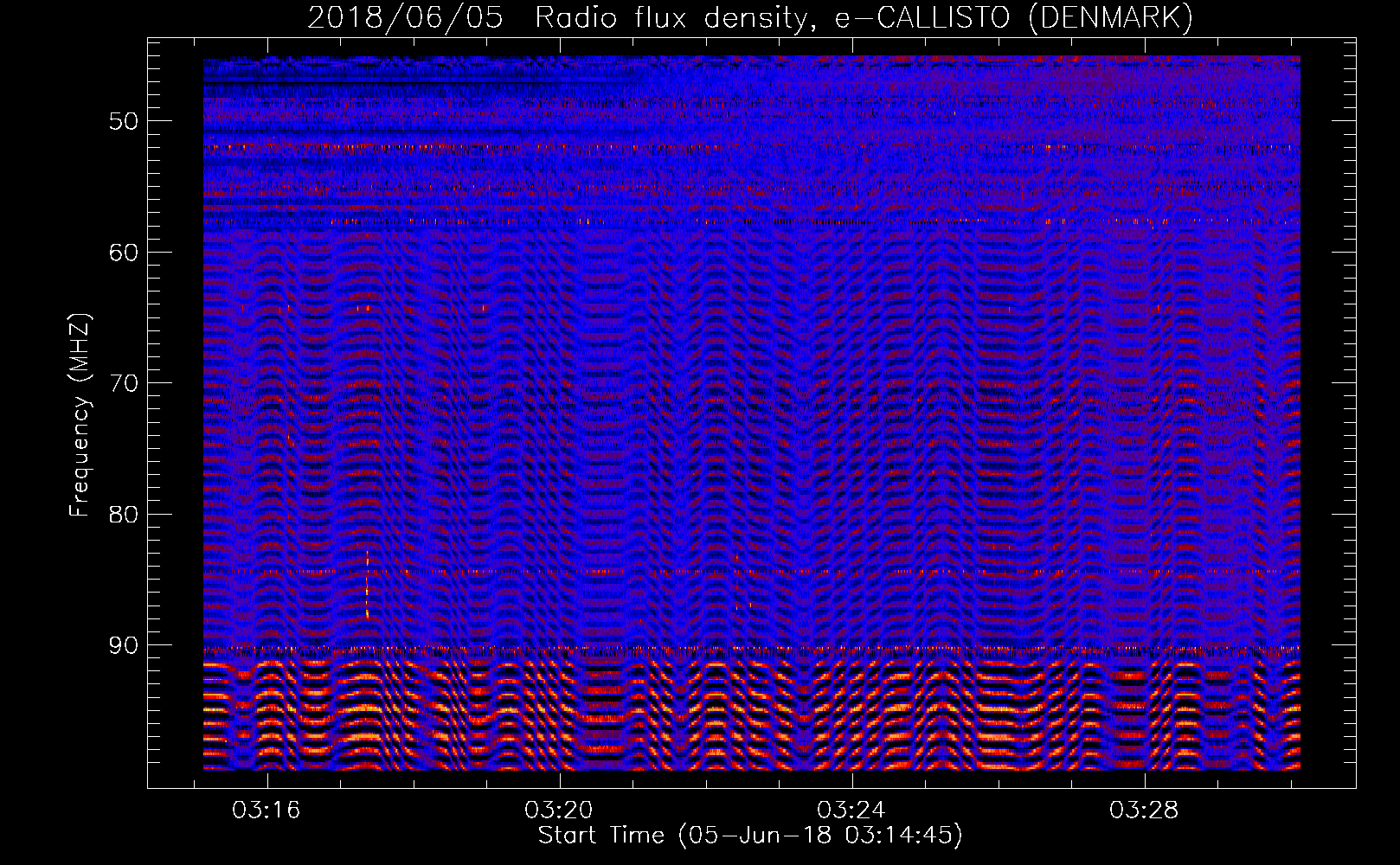The image size is (1400, 865).
Task: Click the 'Start Time (05-Jun-18 03:14:45)' axis label
Action: tap(750, 836)
